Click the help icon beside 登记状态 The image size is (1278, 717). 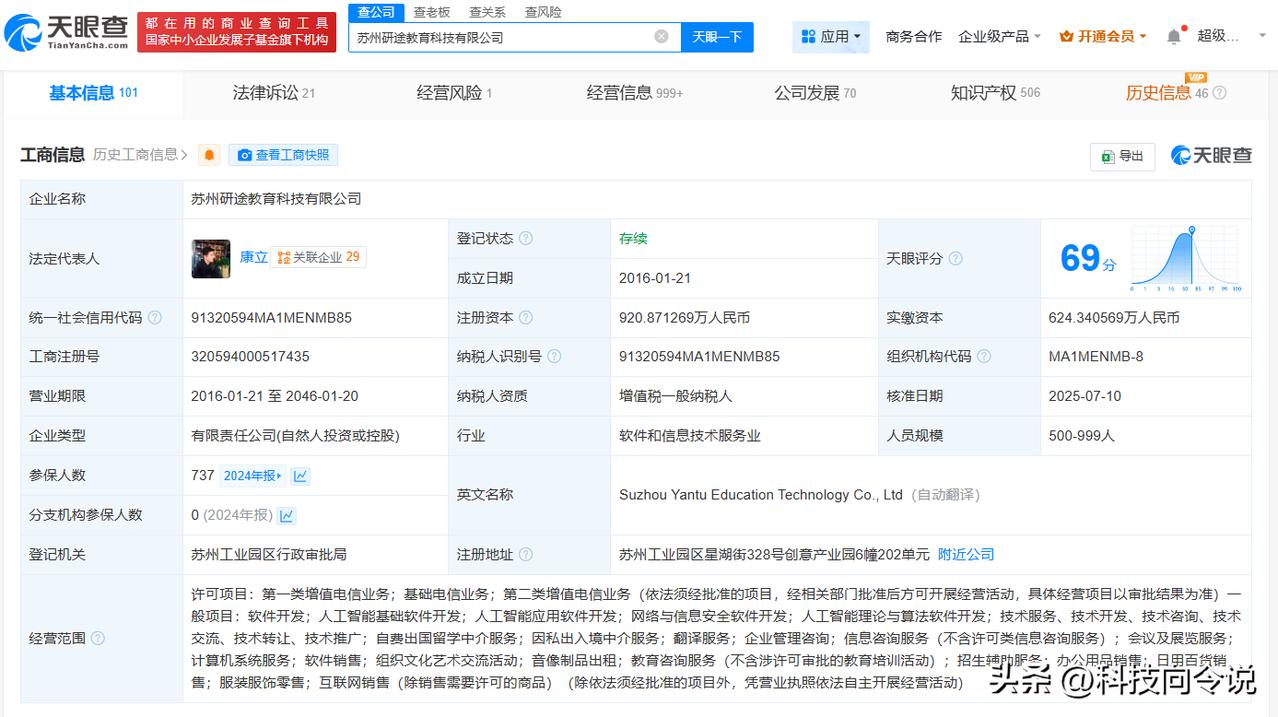tap(526, 239)
